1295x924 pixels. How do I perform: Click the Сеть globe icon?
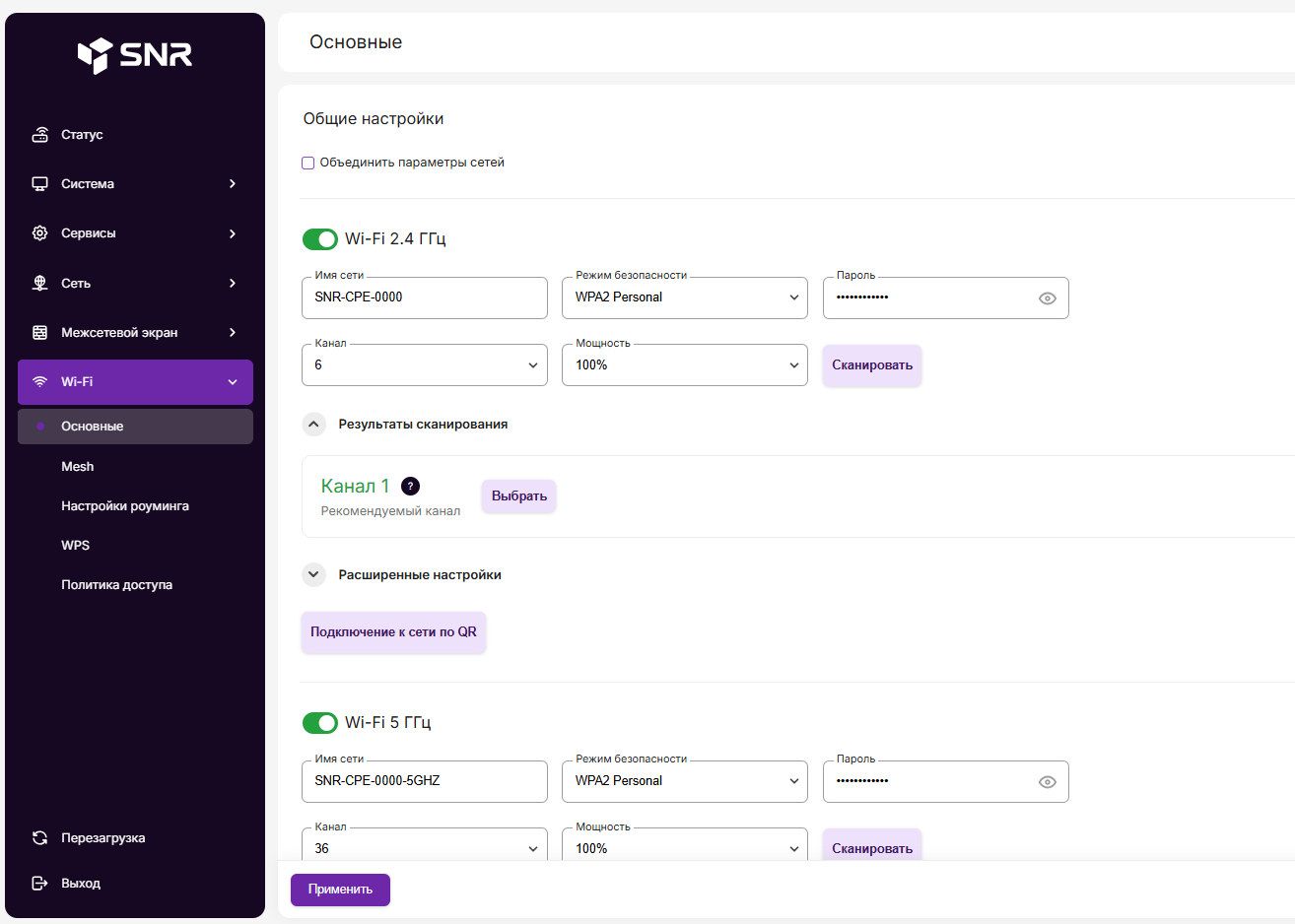[40, 284]
